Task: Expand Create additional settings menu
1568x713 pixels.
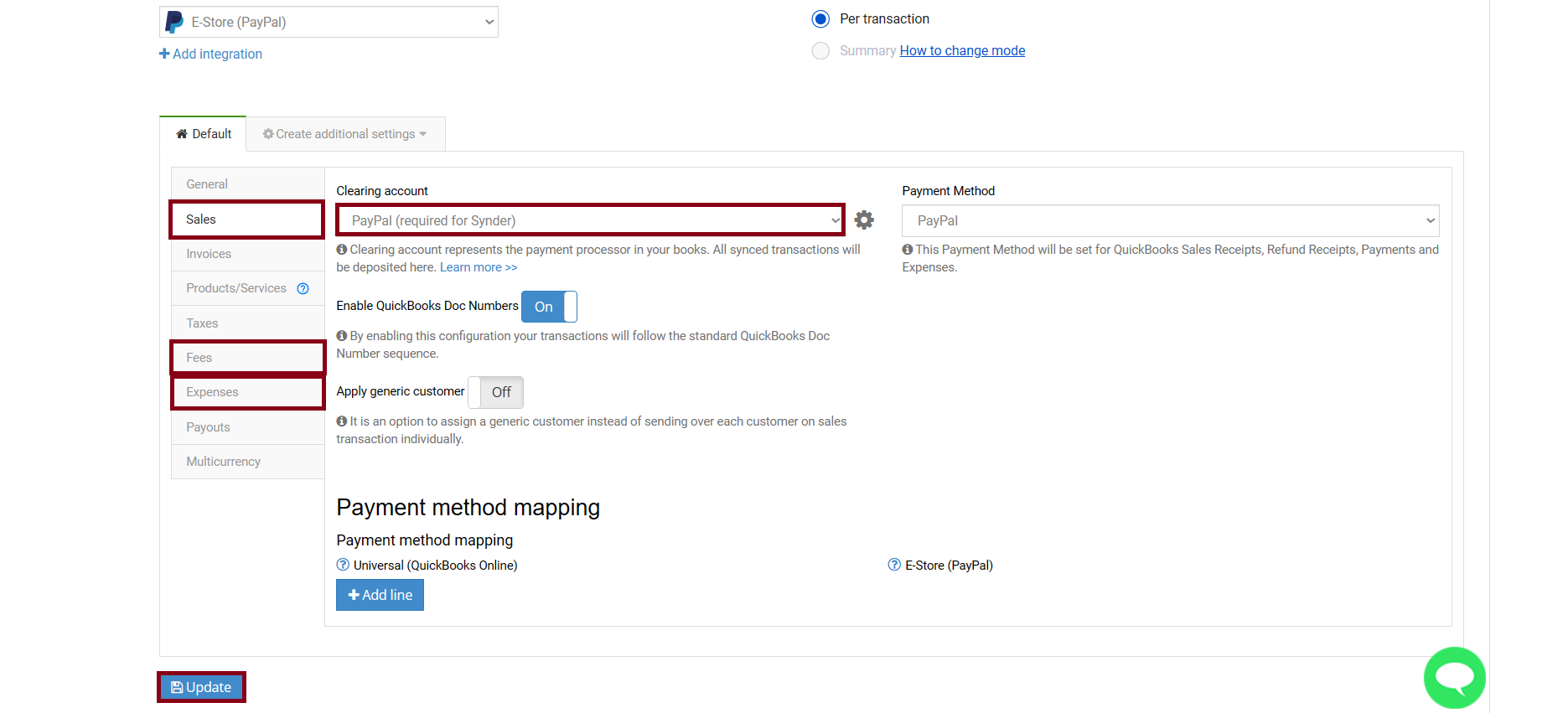Action: point(345,134)
